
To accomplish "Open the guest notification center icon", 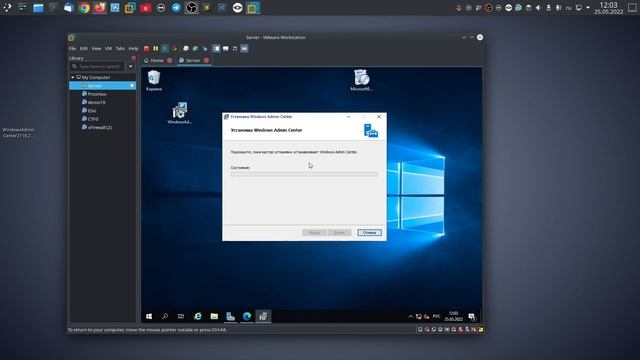I will 472,316.
